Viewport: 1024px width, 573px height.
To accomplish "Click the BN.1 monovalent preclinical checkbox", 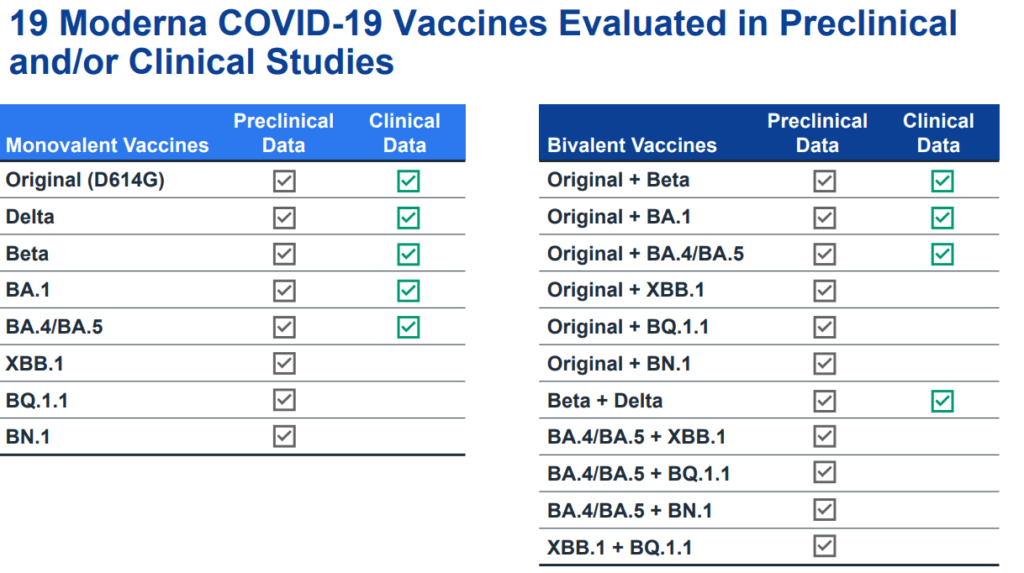I will [285, 436].
